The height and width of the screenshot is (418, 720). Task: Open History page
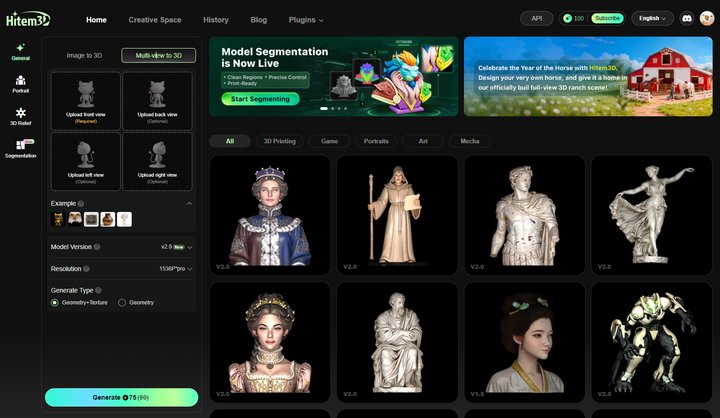coord(216,20)
